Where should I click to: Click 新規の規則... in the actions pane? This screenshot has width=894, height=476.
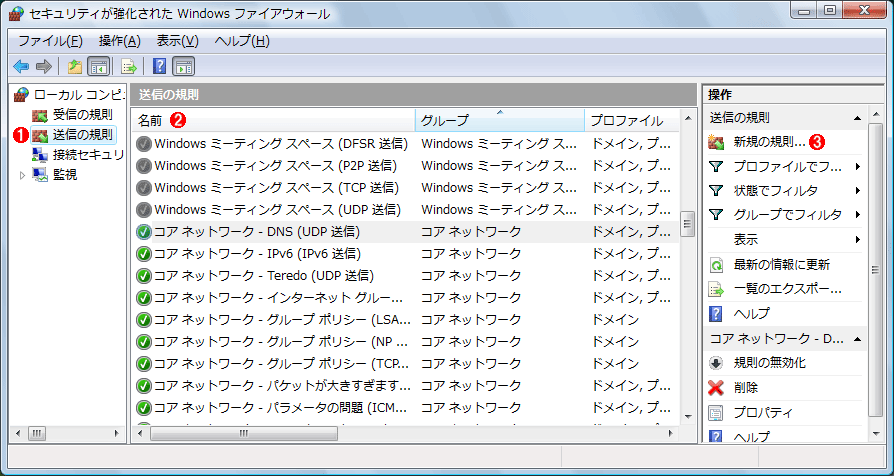[x=769, y=143]
